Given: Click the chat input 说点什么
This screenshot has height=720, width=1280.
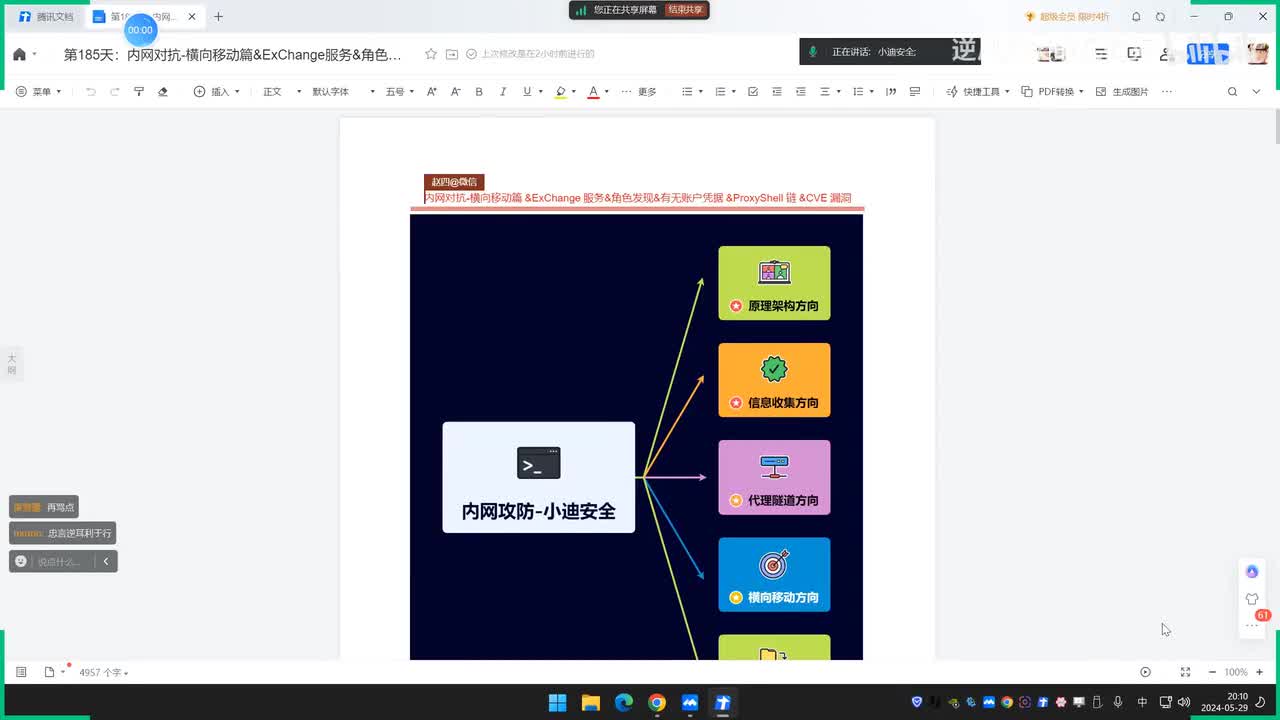Looking at the screenshot, I should click(x=62, y=562).
